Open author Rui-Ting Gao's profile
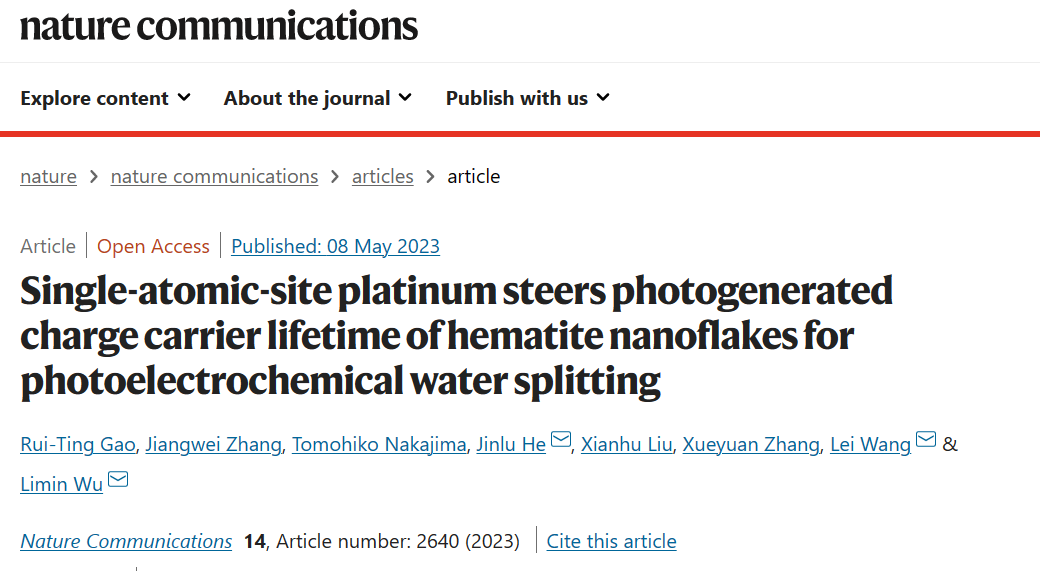 pos(78,444)
